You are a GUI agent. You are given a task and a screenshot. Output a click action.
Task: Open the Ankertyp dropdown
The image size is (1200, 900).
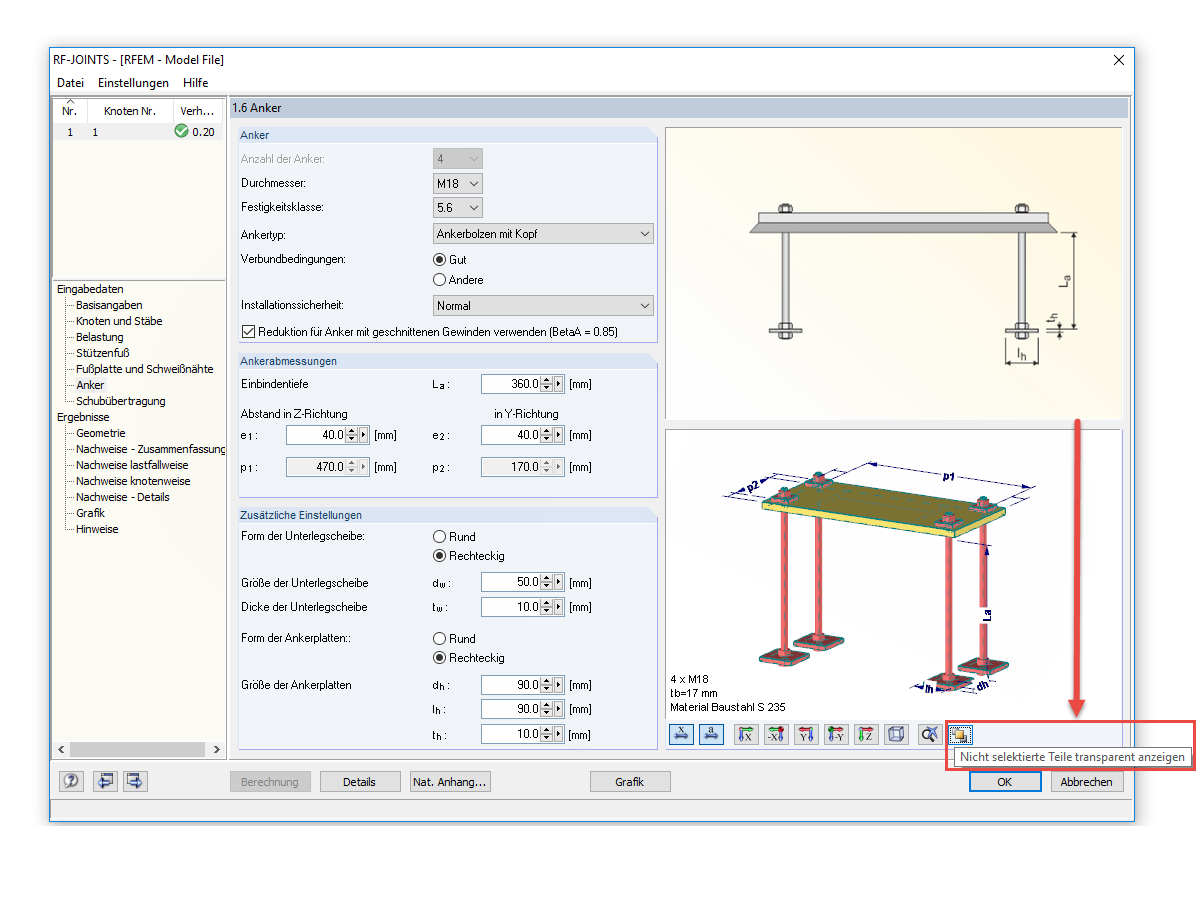[x=543, y=234]
